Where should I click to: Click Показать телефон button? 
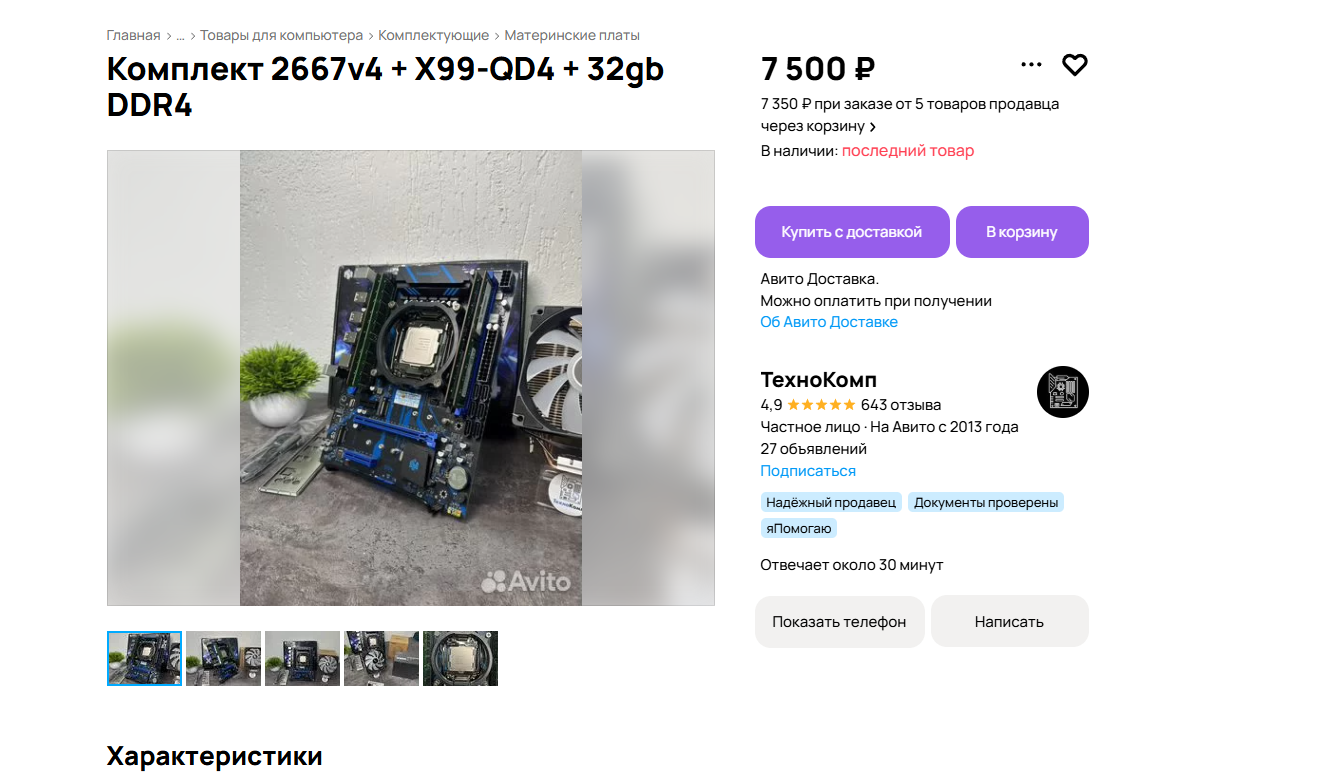[x=840, y=622]
